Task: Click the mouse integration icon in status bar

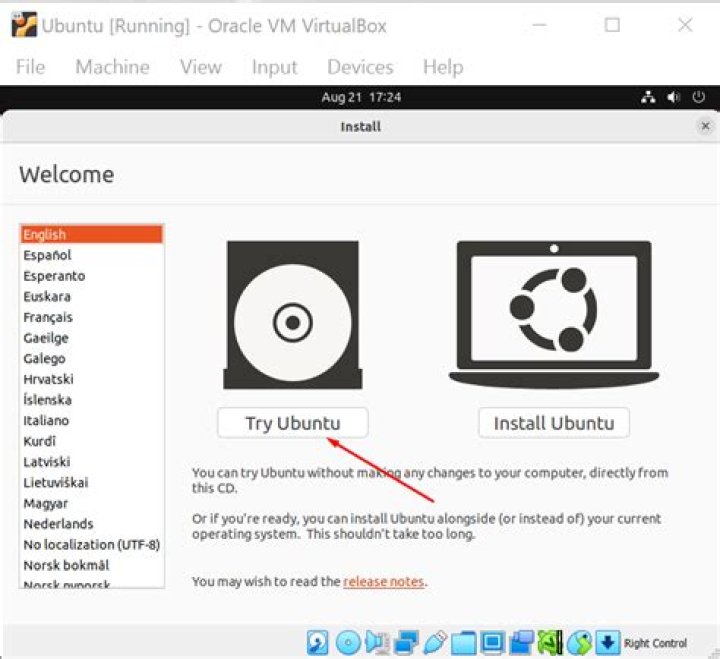Action: tap(579, 642)
